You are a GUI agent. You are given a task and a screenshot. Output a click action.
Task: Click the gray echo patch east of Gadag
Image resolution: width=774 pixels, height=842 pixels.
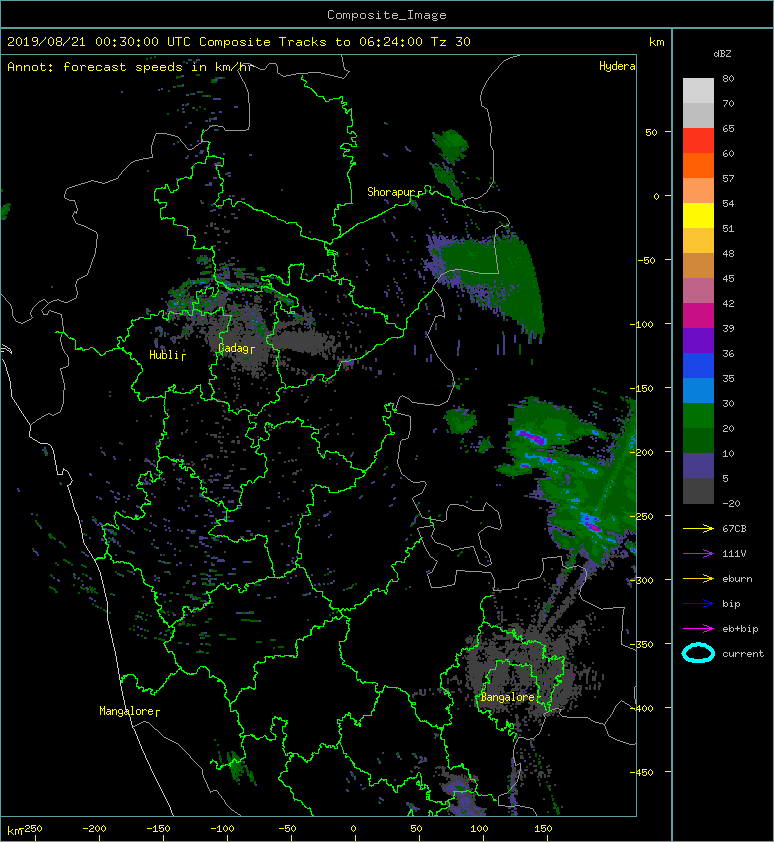(302, 342)
